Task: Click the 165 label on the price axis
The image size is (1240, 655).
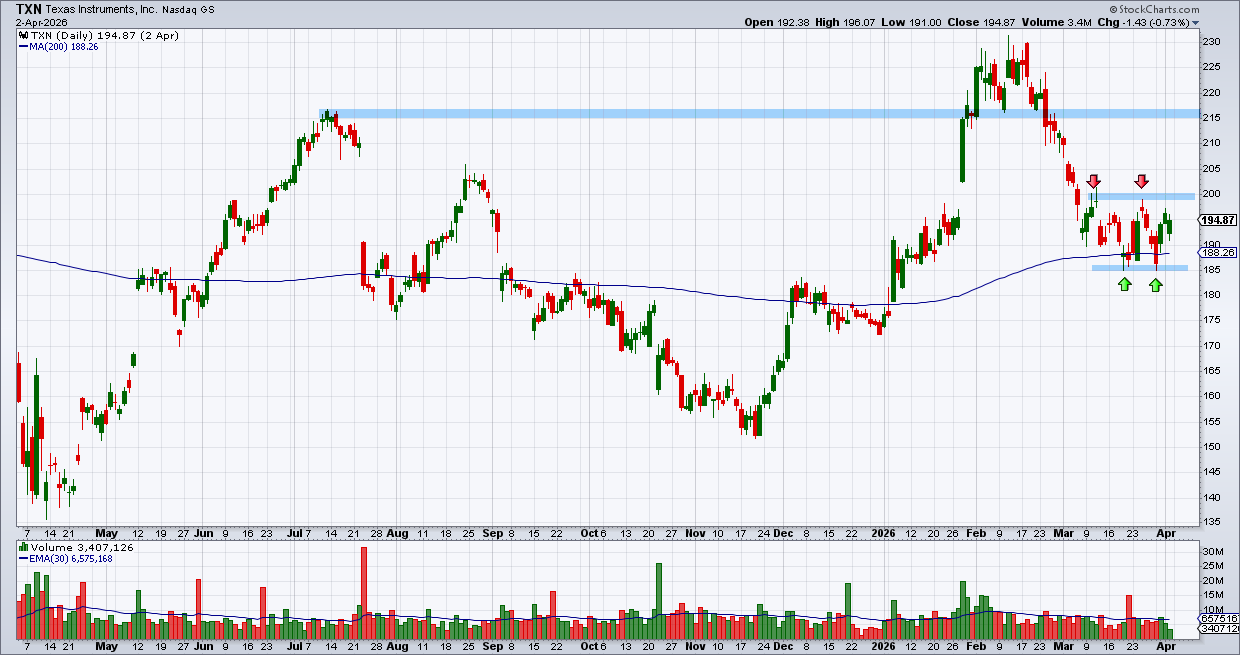Action: pyautogui.click(x=1211, y=371)
